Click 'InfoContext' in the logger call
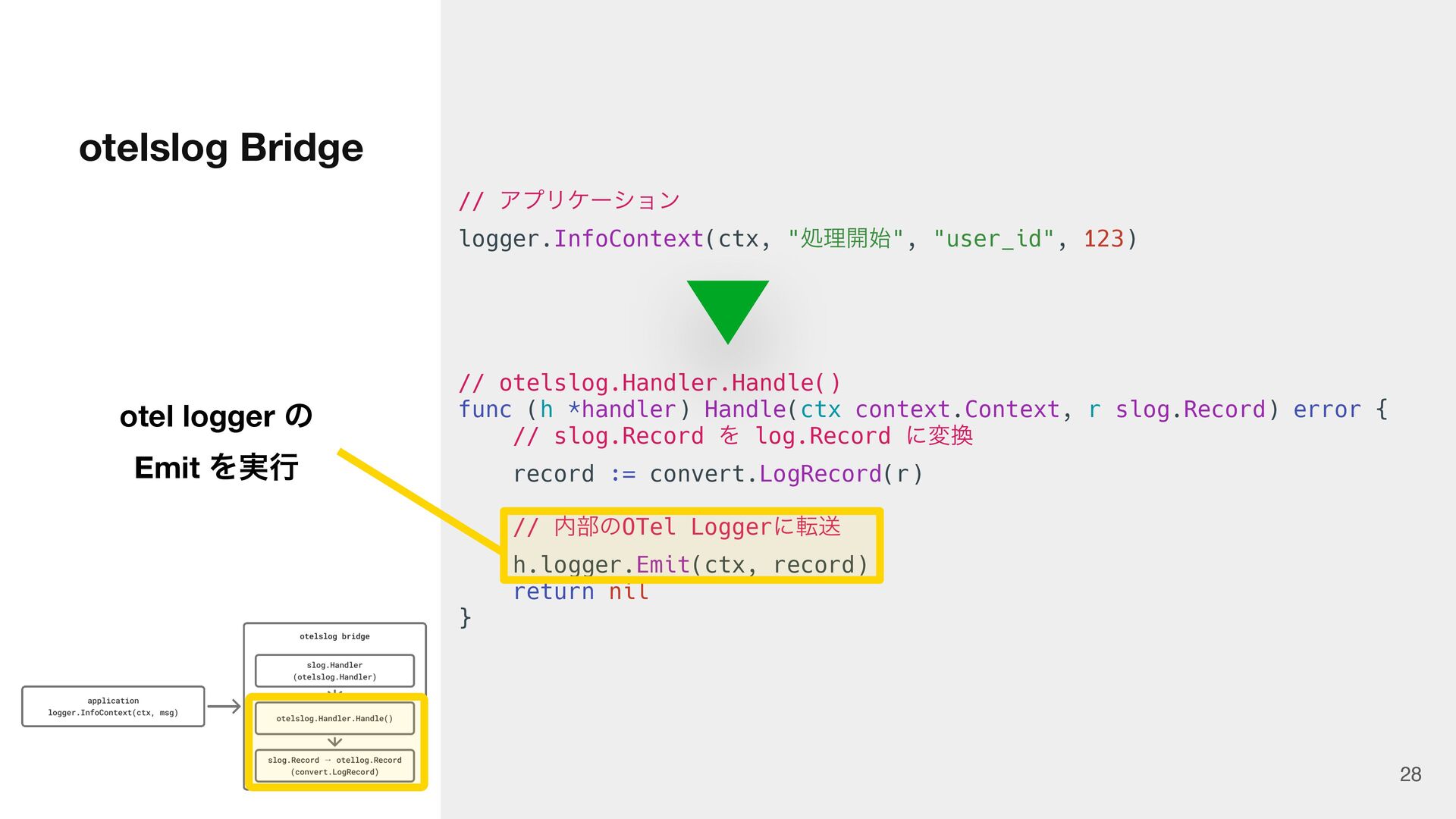This screenshot has width=1456, height=819. (x=629, y=239)
